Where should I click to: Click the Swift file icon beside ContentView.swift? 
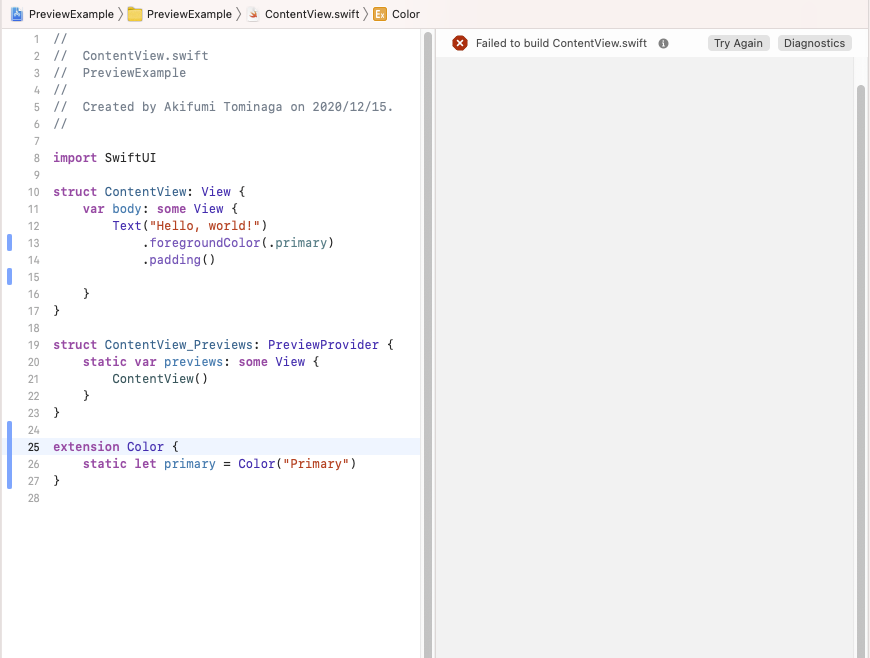point(253,14)
